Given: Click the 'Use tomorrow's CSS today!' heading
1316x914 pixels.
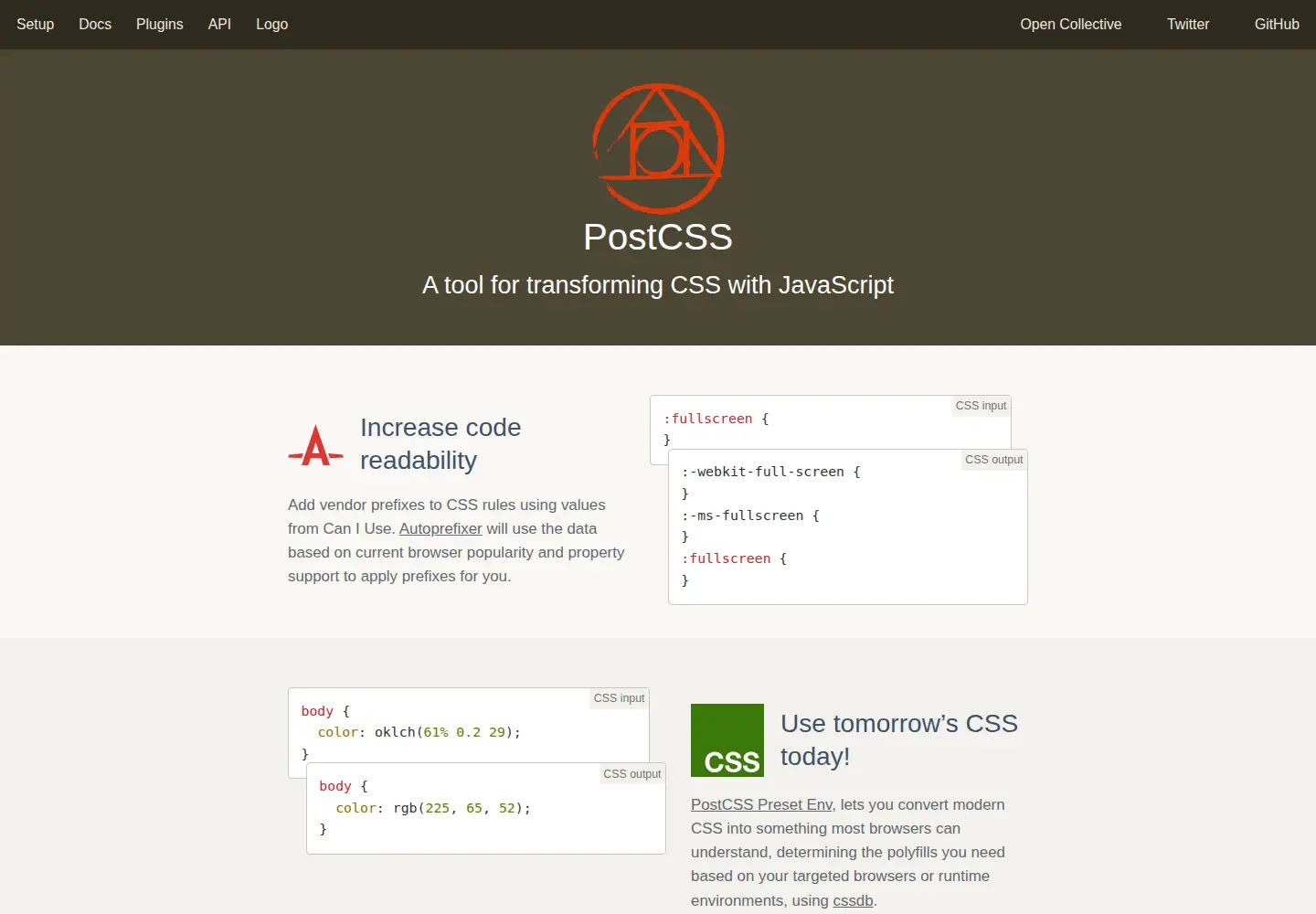Looking at the screenshot, I should click(x=899, y=740).
